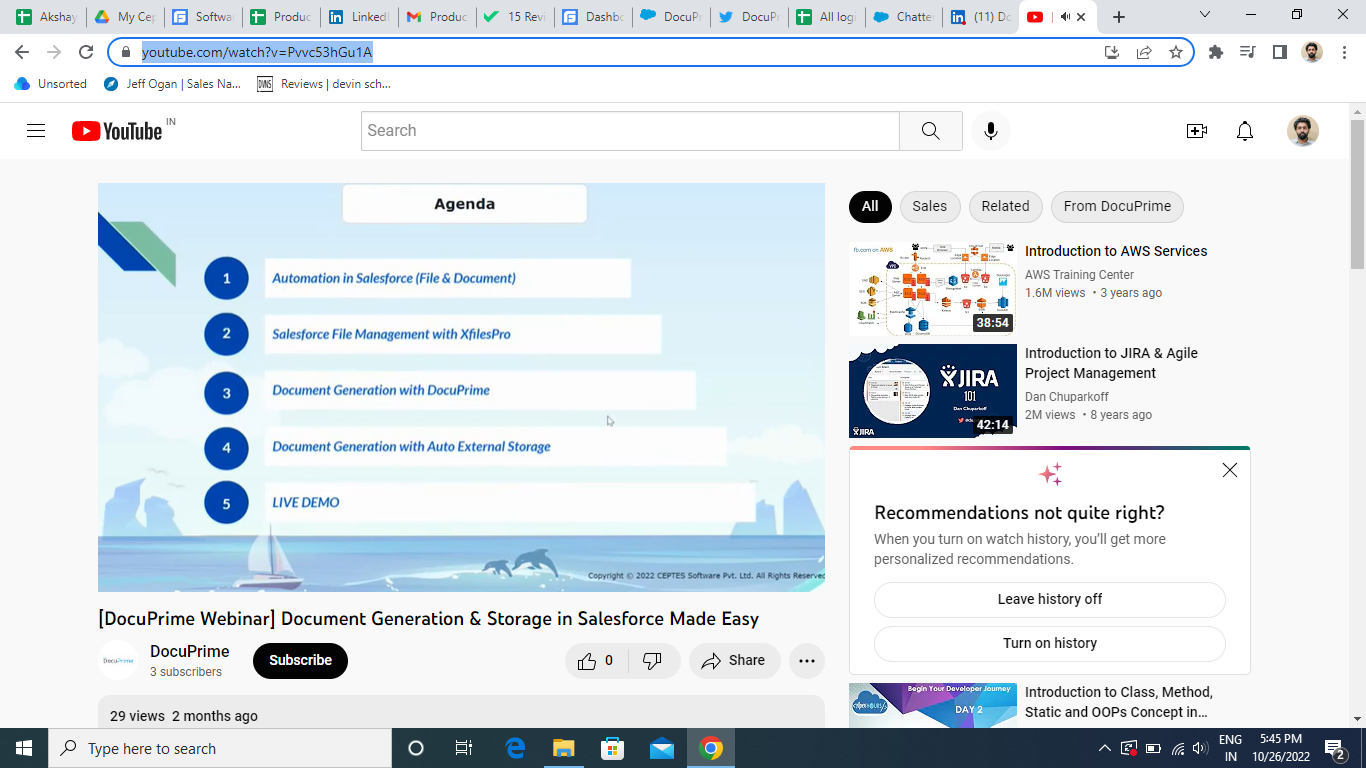Select the From DocuPrime filter chip
Viewport: 1366px width, 768px height.
(1117, 206)
